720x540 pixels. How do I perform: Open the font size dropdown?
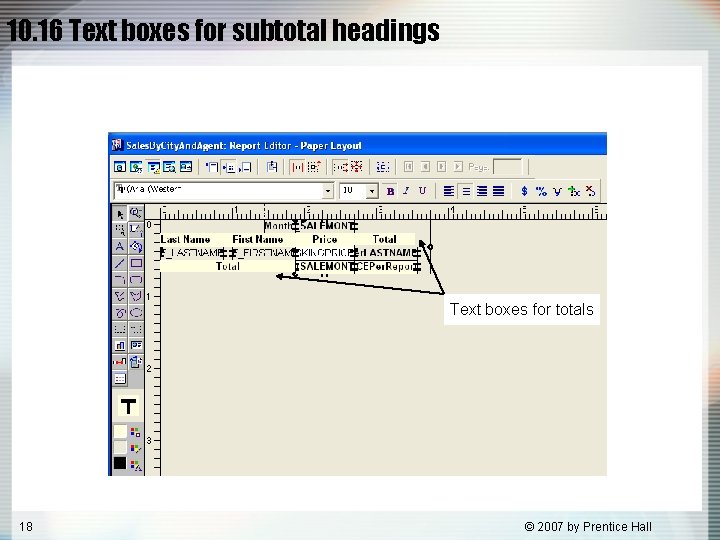tap(372, 191)
